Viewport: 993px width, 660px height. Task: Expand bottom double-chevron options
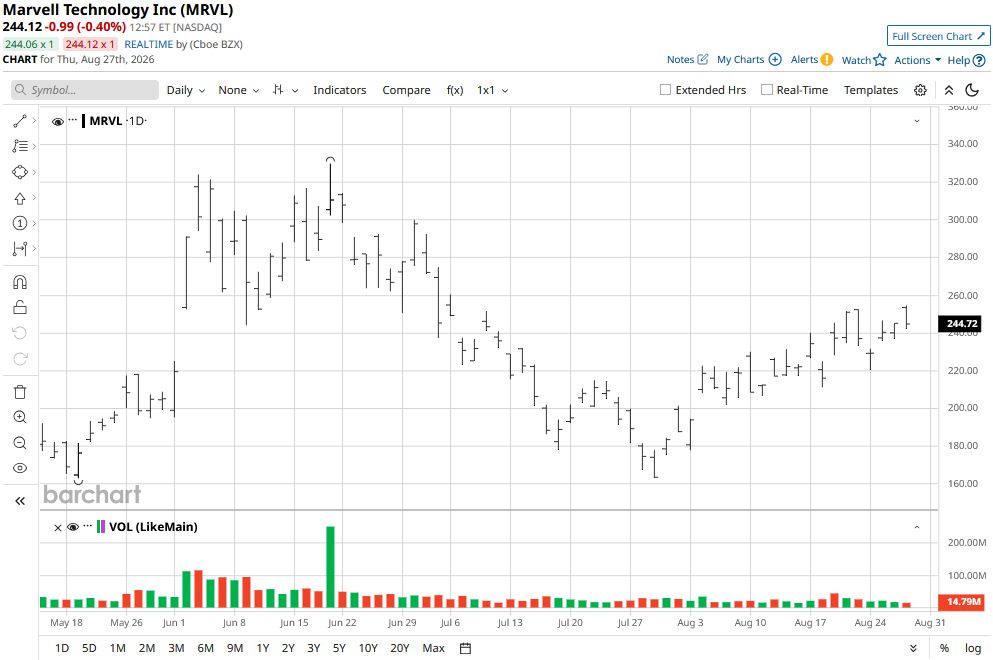pyautogui.click(x=913, y=648)
